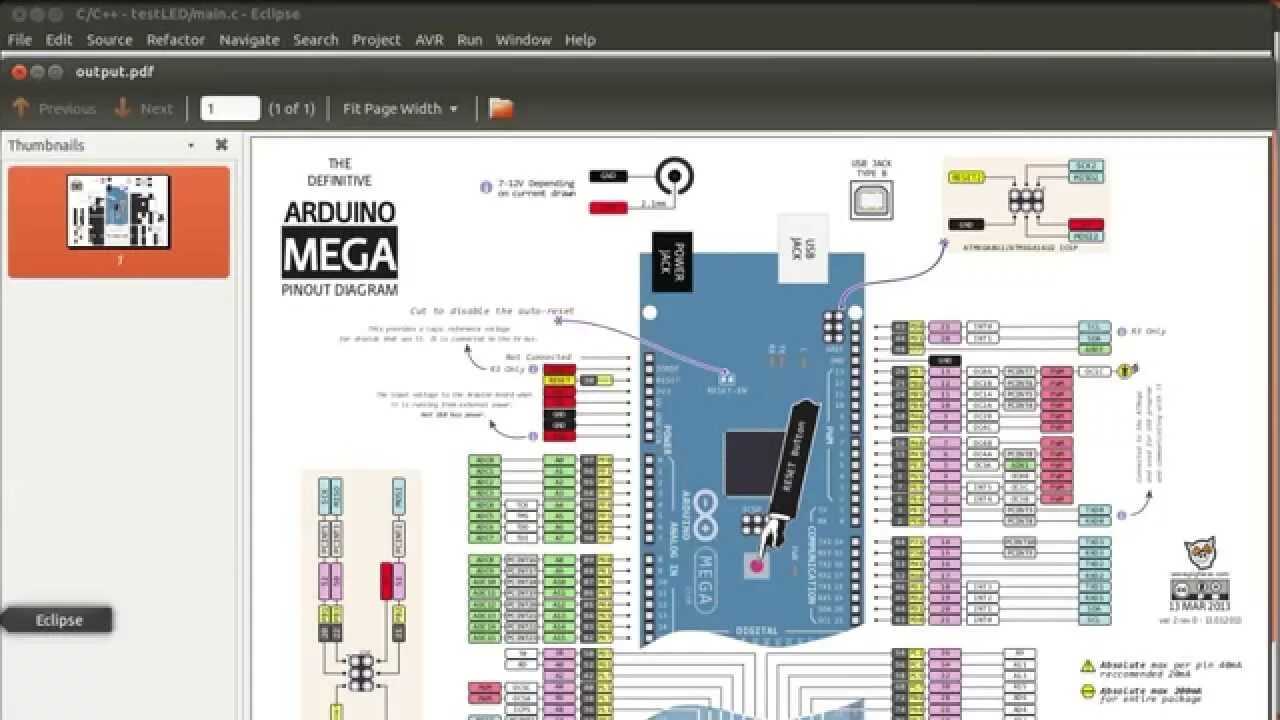1280x720 pixels.
Task: Open the Run menu
Action: pyautogui.click(x=469, y=40)
